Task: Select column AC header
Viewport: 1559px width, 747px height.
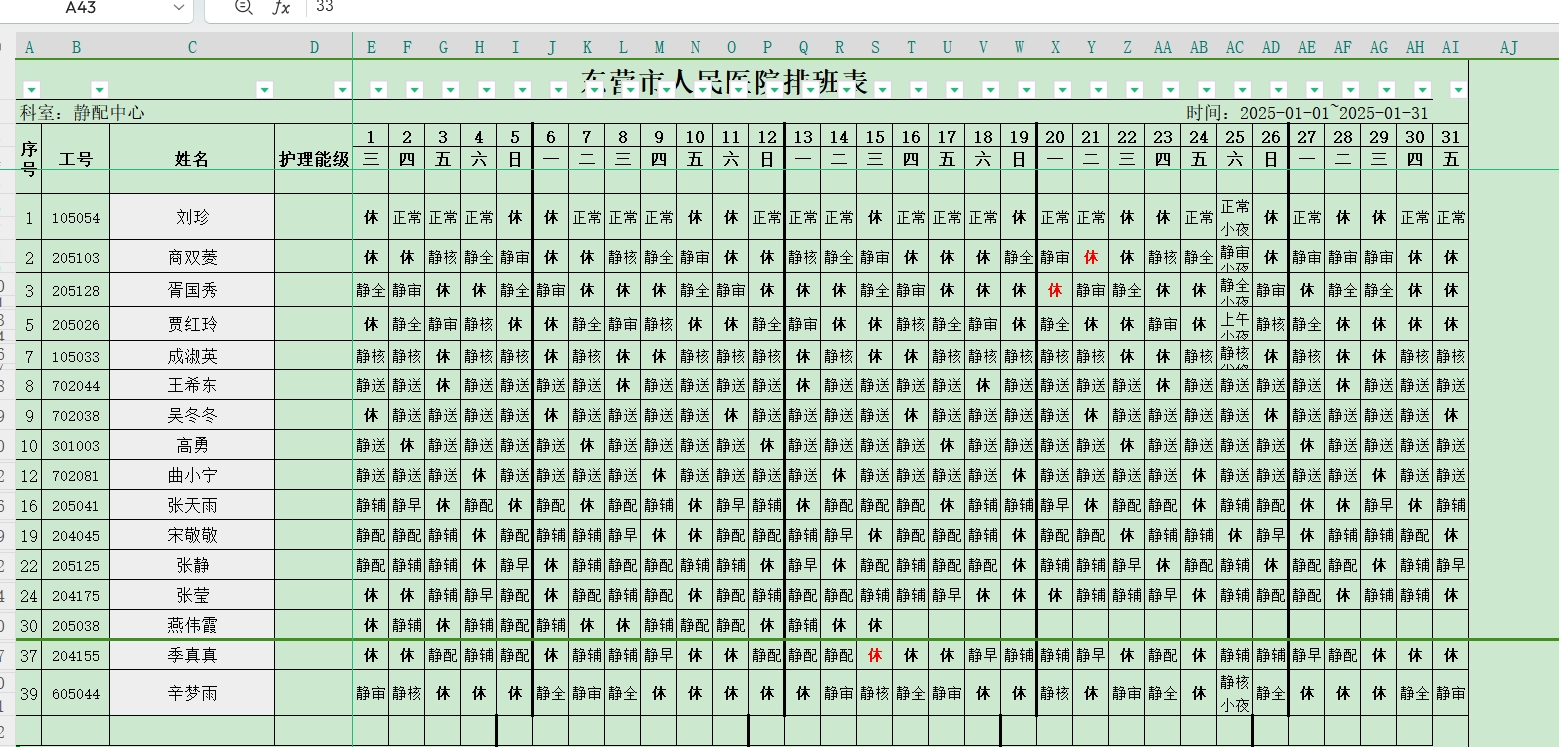Action: (x=1235, y=47)
